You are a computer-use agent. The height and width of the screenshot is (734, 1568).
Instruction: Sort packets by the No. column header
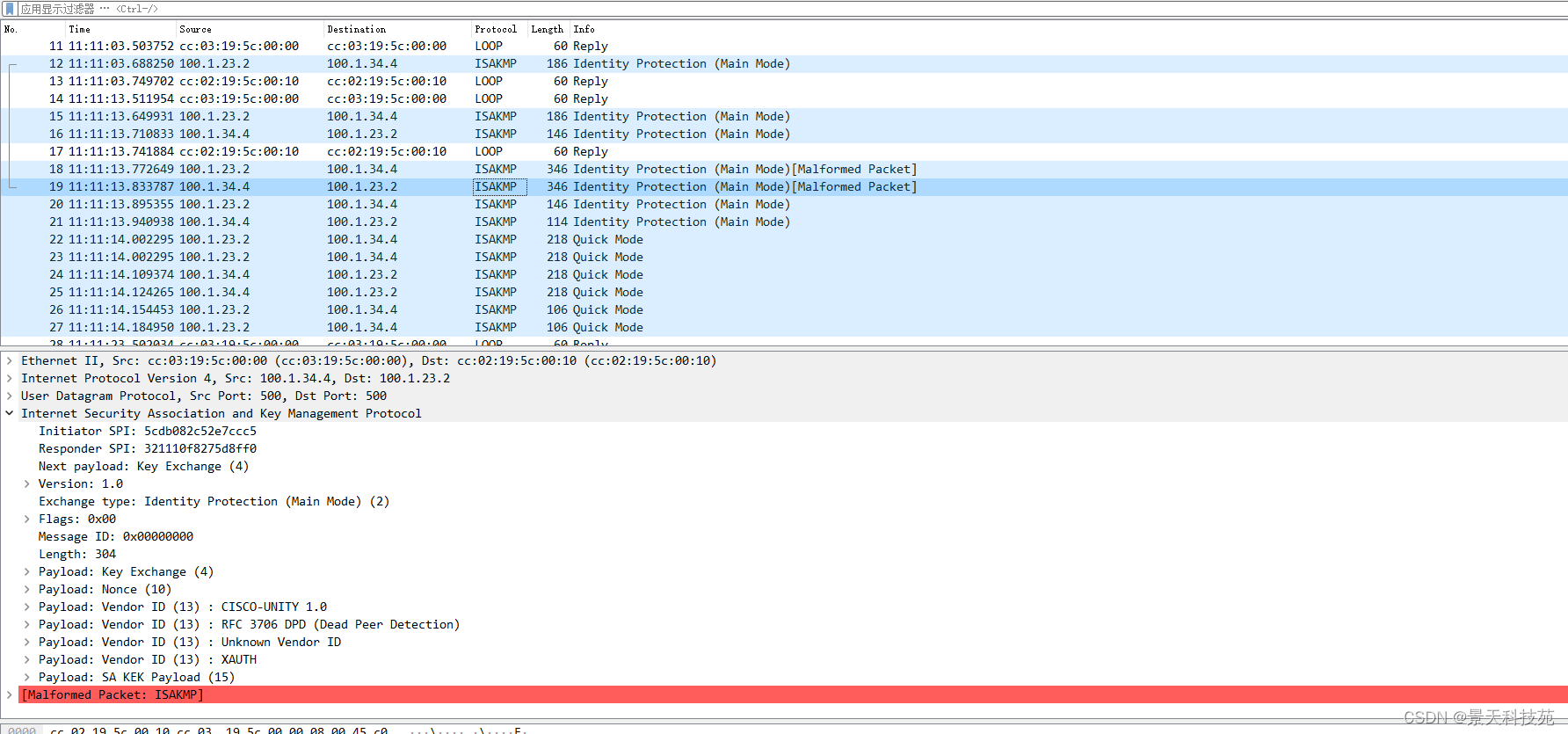pyautogui.click(x=11, y=29)
